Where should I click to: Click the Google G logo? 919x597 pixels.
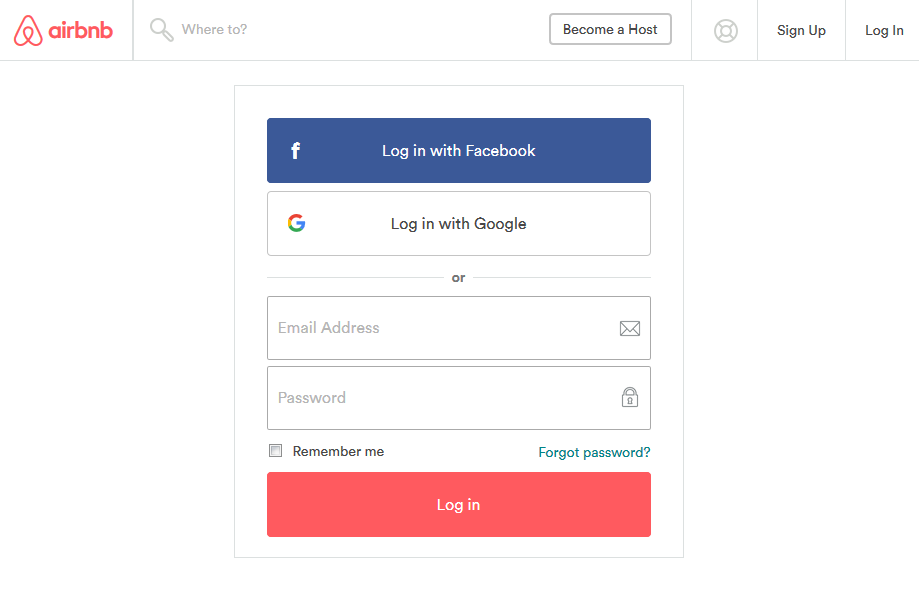coord(296,223)
